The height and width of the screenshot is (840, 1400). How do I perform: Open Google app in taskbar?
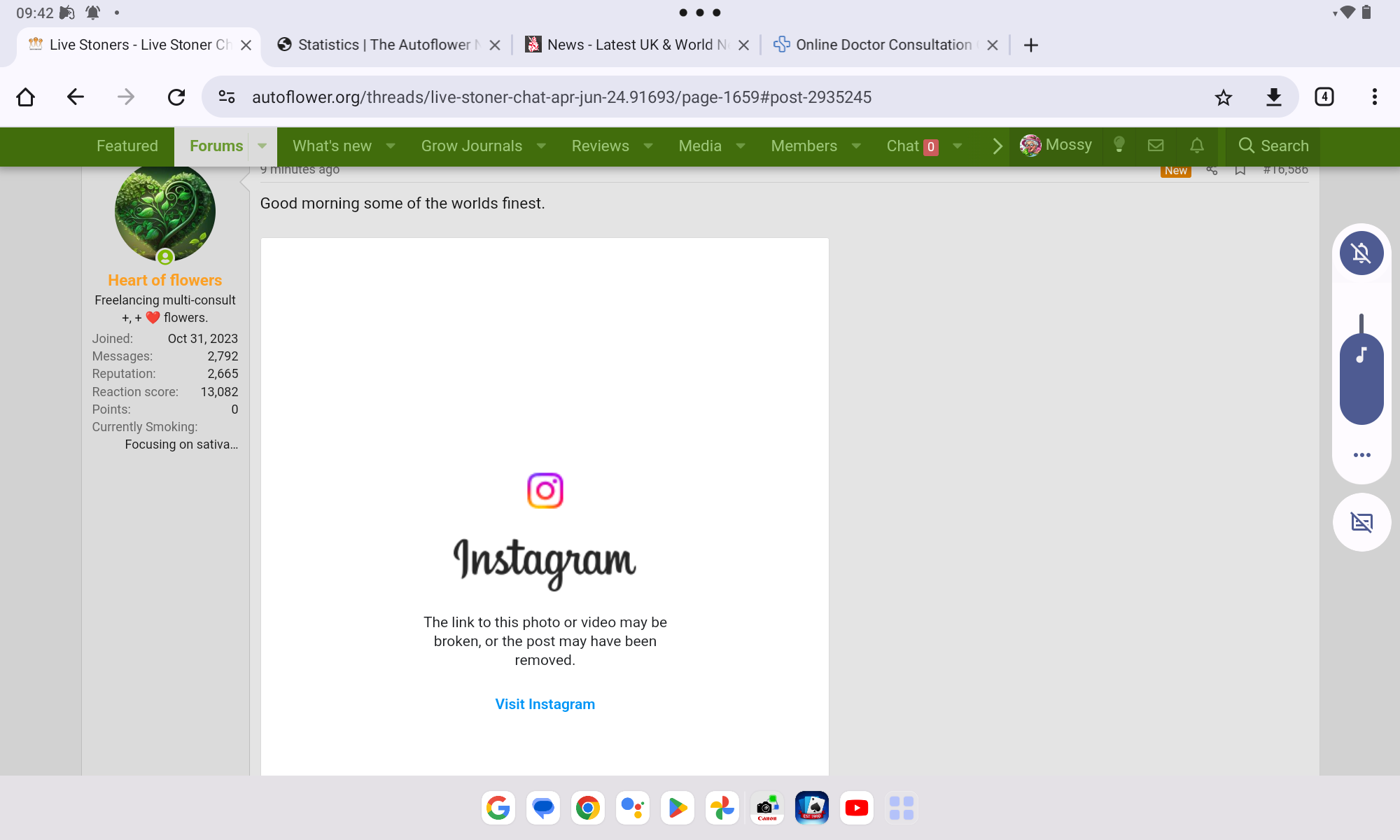click(498, 808)
